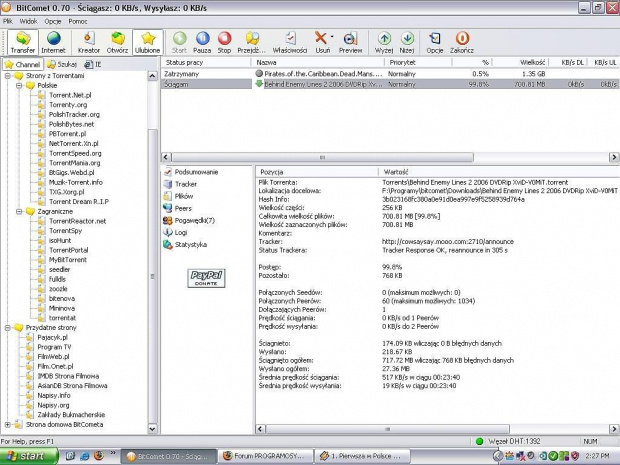Viewport: 620px width, 465px height.
Task: Open the Pomoc menu
Action: click(x=78, y=21)
